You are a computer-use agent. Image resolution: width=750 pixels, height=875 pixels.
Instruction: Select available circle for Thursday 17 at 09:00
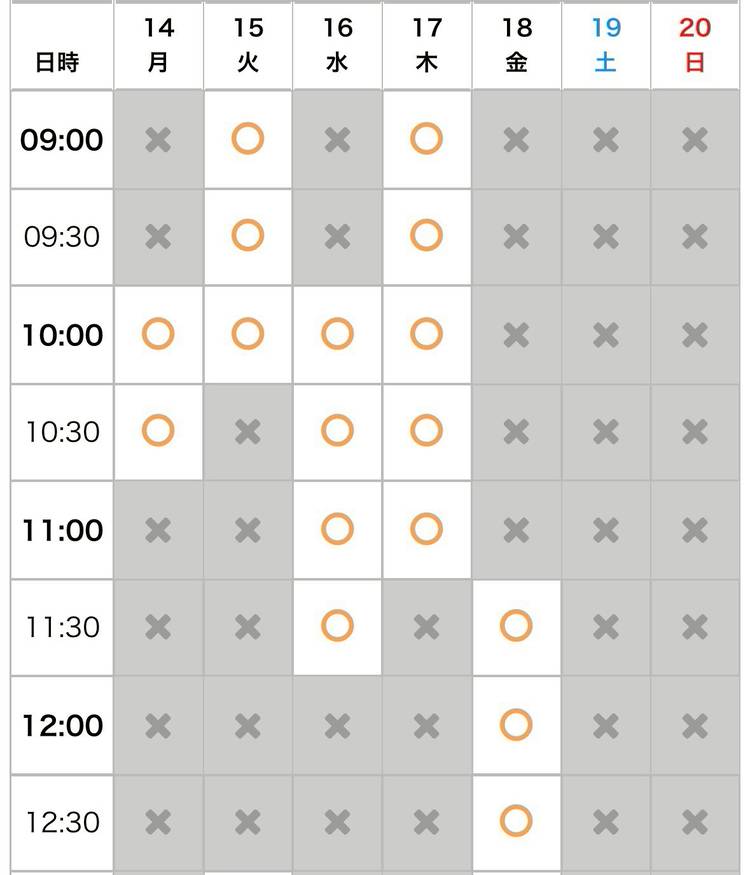(426, 139)
